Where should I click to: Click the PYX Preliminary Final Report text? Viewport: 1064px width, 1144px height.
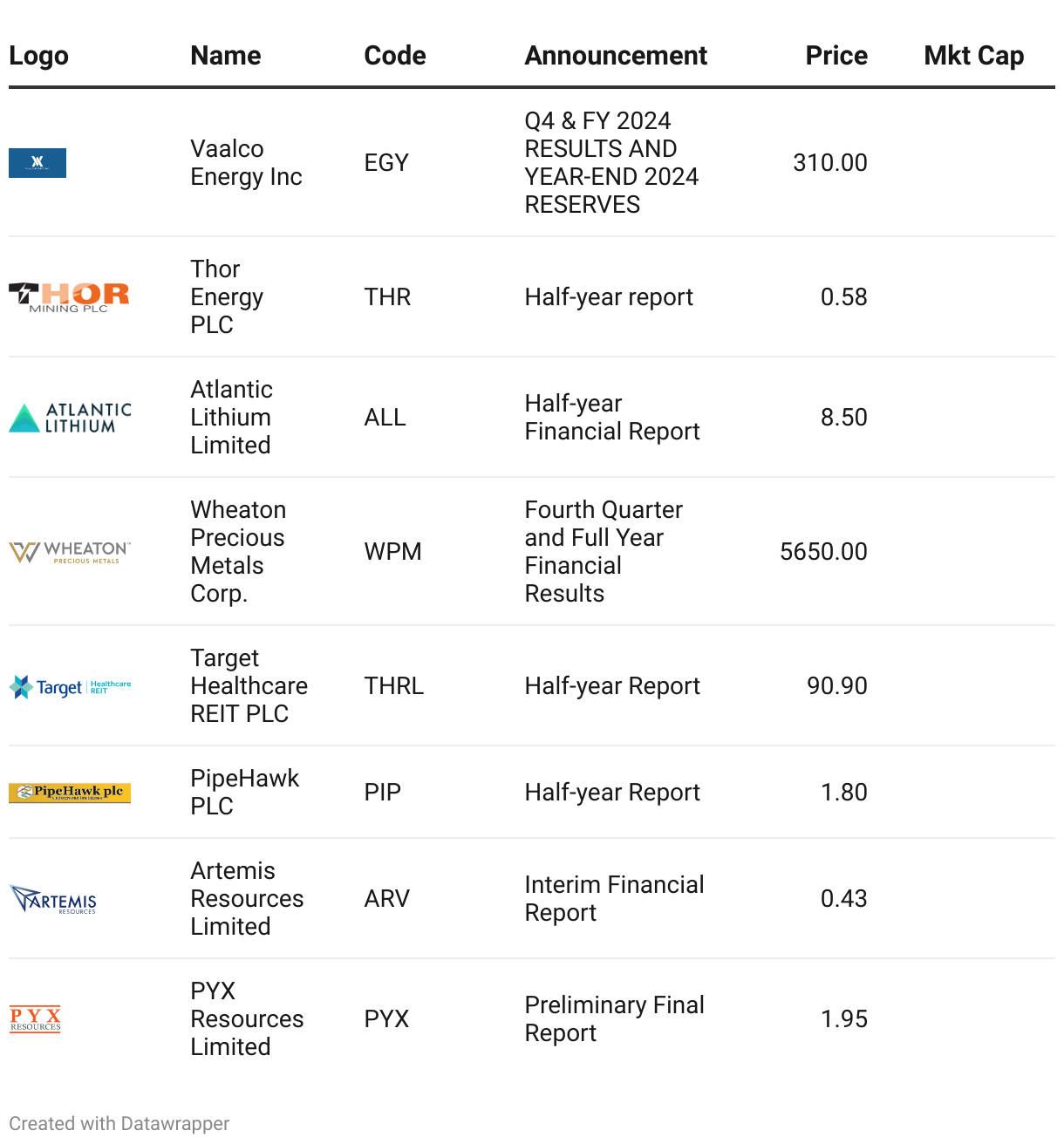point(614,1018)
